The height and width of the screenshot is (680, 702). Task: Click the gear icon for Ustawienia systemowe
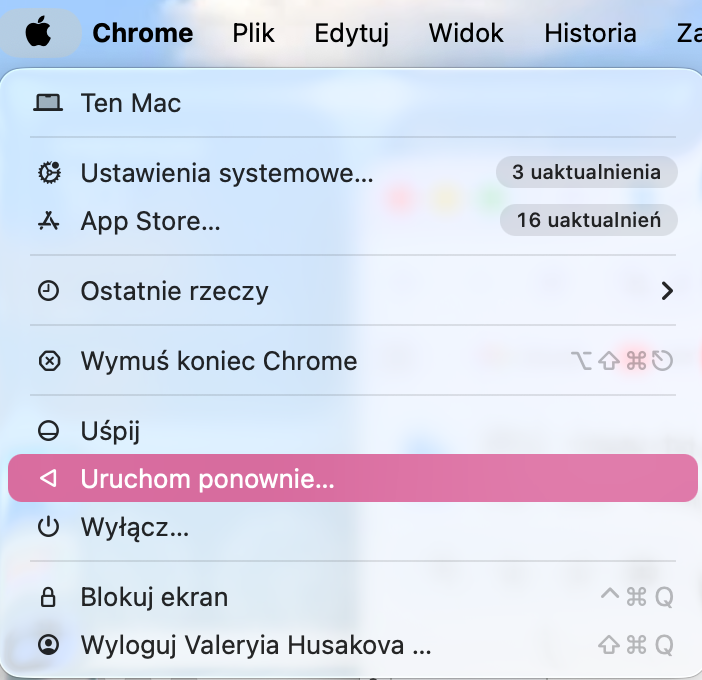tap(49, 173)
